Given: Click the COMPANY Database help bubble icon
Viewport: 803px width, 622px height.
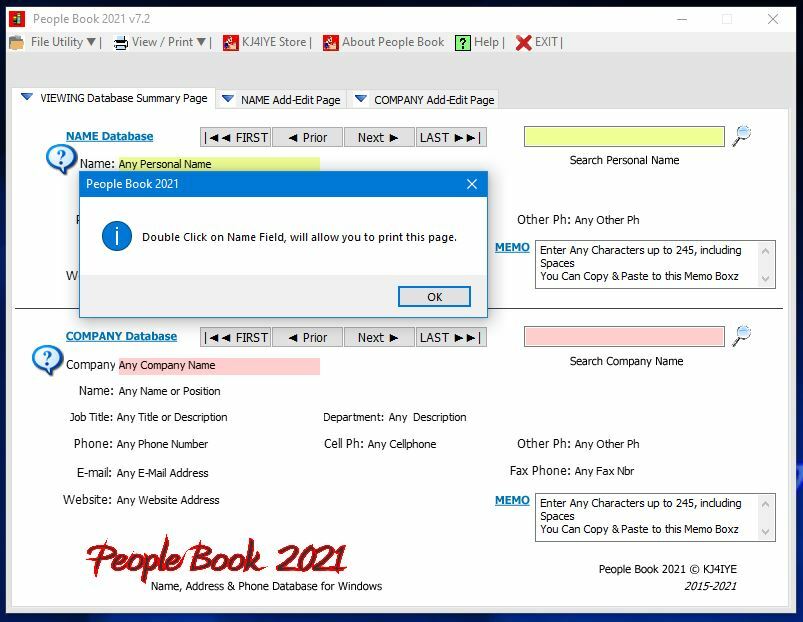Looking at the screenshot, I should click(x=47, y=360).
